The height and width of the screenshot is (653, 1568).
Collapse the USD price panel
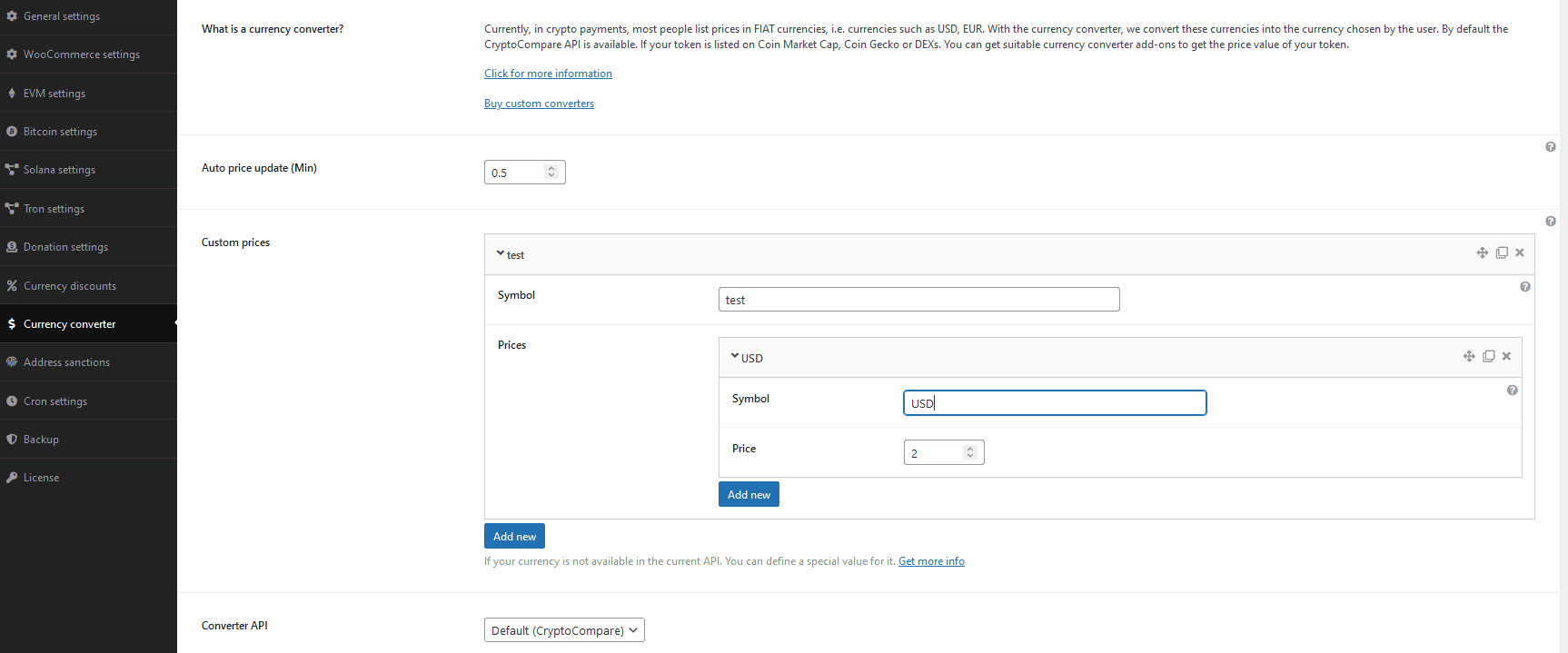pos(735,358)
